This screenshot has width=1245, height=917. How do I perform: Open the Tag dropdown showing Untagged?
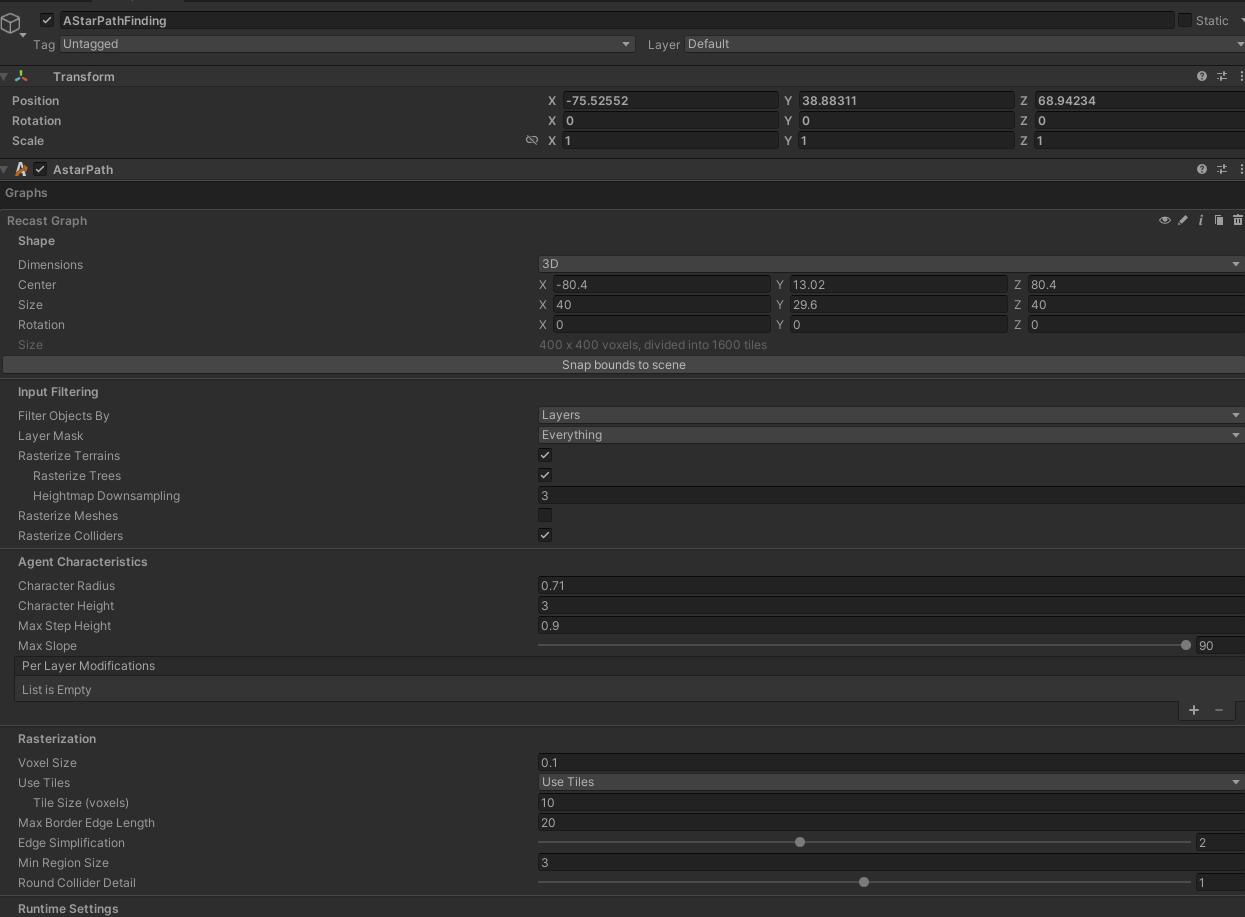[x=347, y=44]
